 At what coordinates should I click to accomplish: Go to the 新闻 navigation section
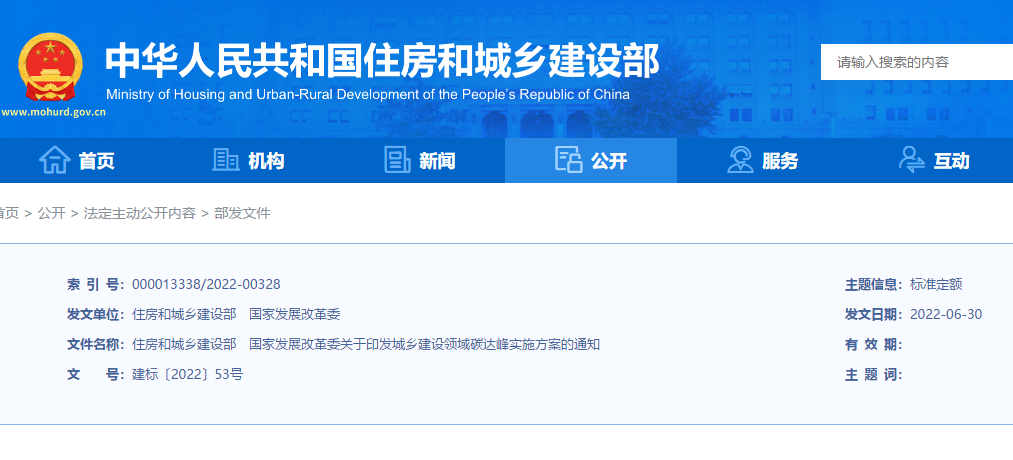point(437,161)
